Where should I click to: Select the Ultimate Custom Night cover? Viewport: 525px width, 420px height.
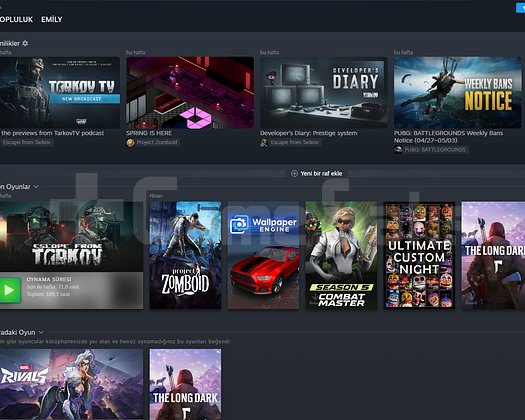click(x=419, y=255)
